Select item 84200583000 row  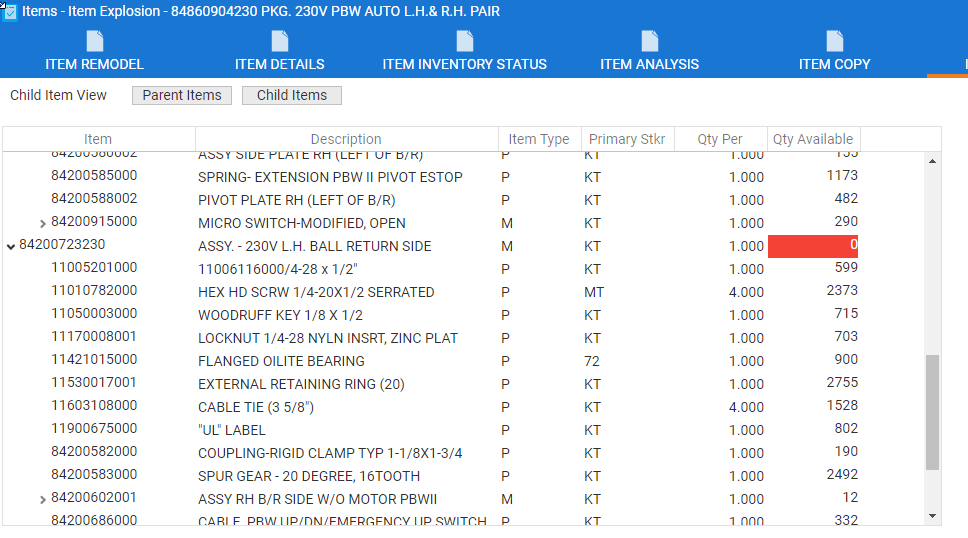click(94, 474)
